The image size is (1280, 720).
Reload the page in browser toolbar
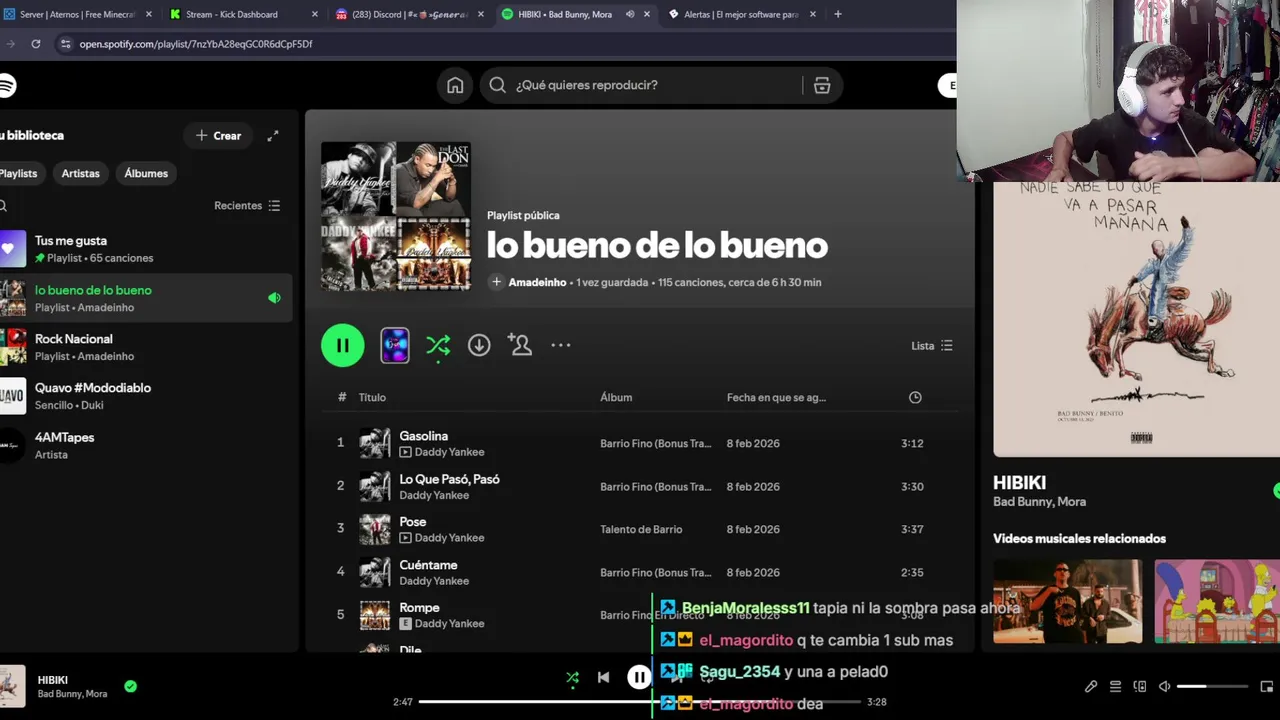(36, 44)
